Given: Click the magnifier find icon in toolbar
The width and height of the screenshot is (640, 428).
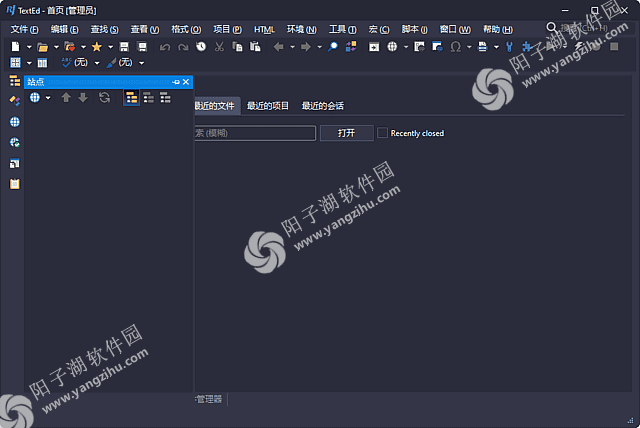Looking at the screenshot, I should pyautogui.click(x=333, y=47).
